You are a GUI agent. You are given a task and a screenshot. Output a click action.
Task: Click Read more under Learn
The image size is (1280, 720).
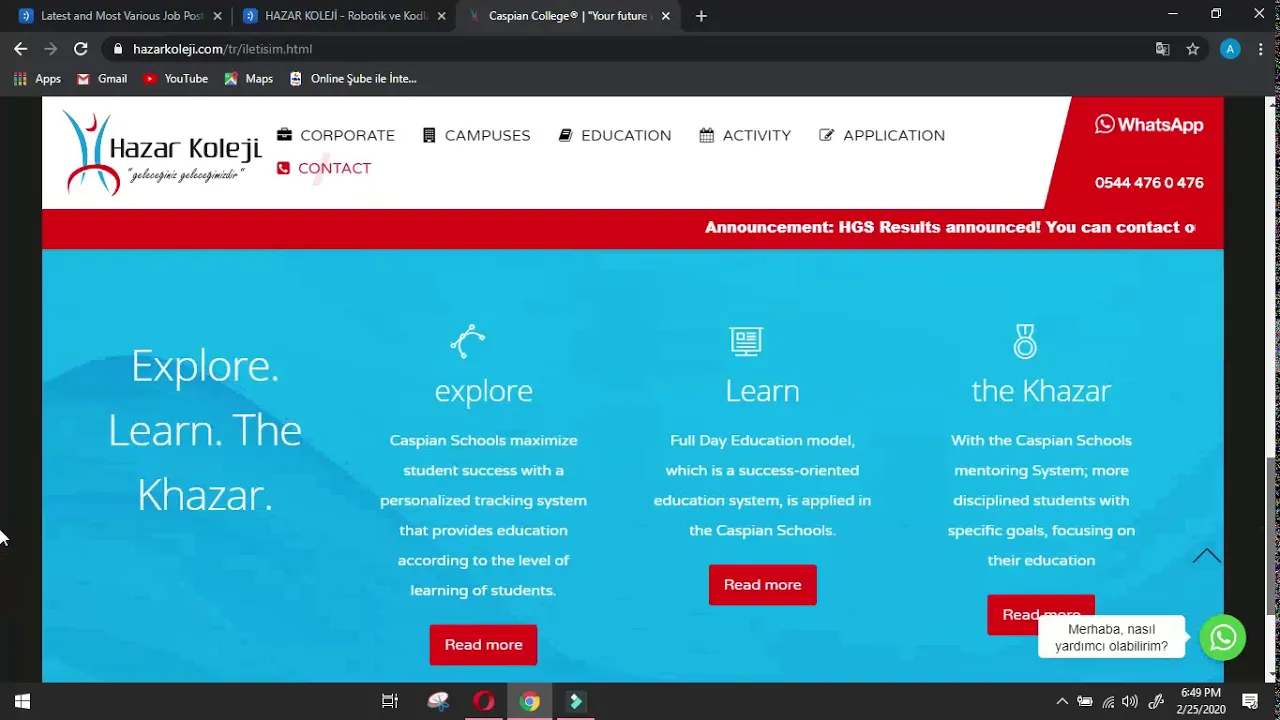click(x=763, y=585)
